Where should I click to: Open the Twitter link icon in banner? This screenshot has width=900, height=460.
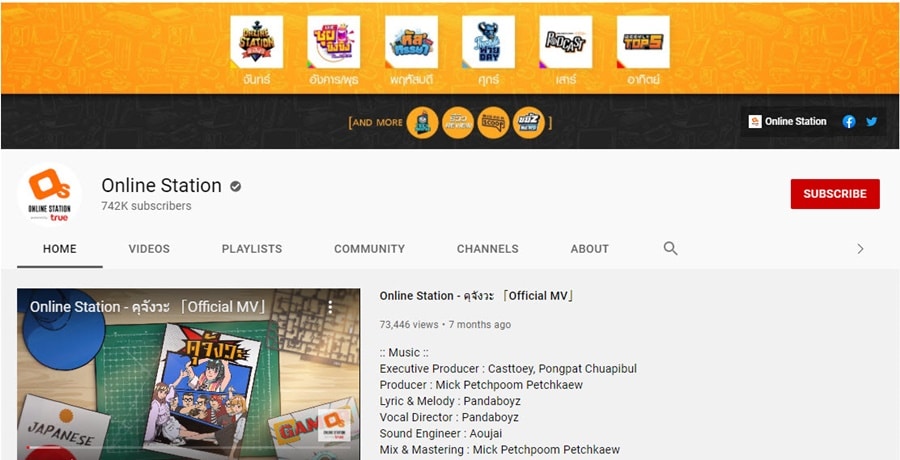[871, 121]
